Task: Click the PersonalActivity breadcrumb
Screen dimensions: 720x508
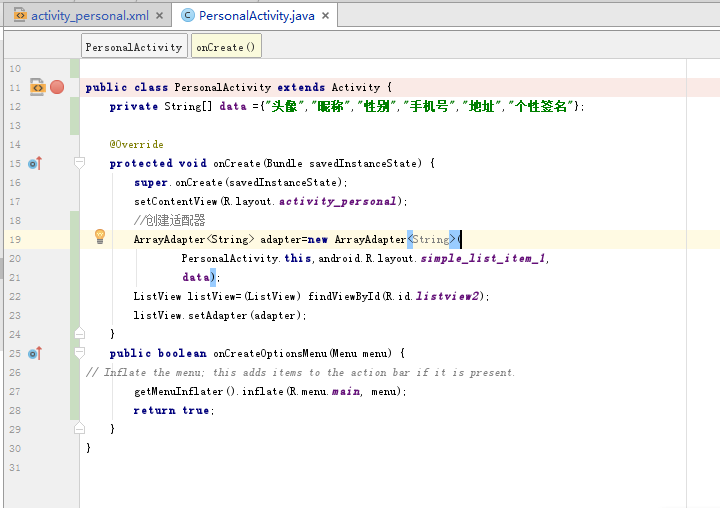Action: (134, 47)
